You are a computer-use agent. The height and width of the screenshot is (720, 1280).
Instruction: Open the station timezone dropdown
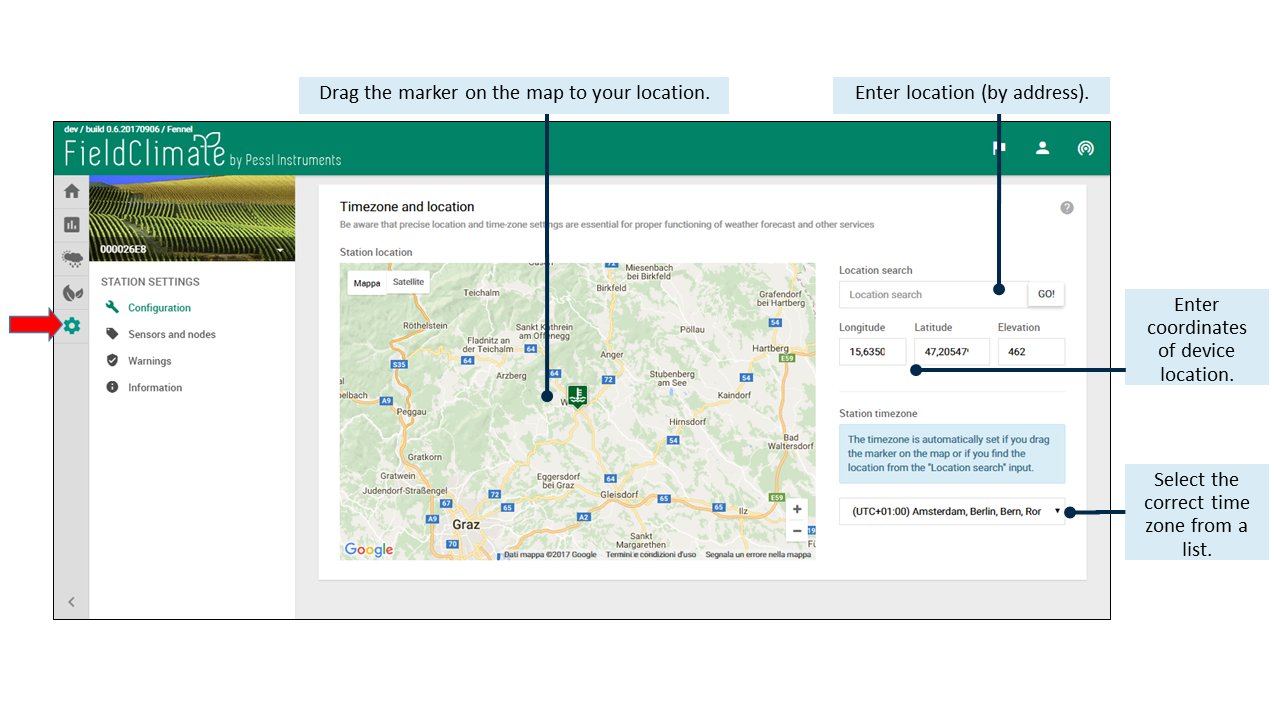[x=952, y=511]
